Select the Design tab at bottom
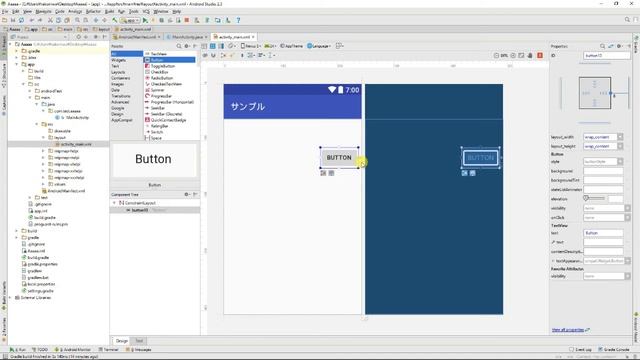Viewport: 640px width, 360px height. coord(122,340)
